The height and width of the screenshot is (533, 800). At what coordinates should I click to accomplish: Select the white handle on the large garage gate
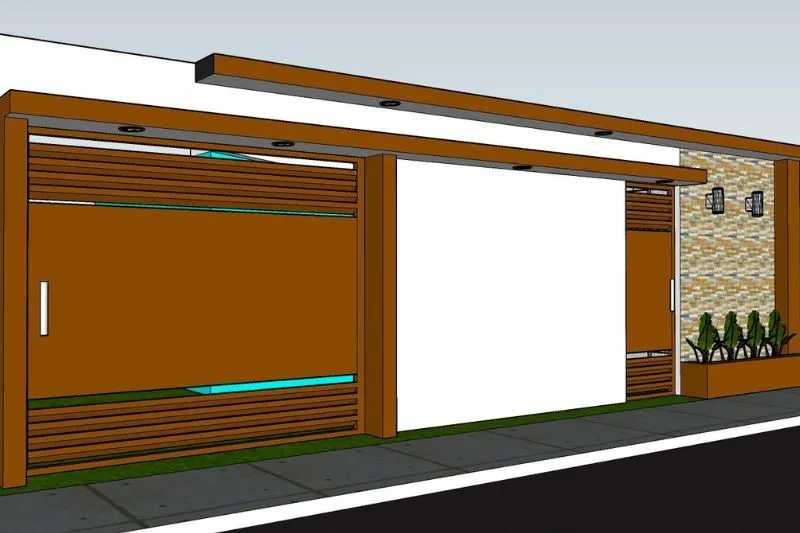coord(44,308)
